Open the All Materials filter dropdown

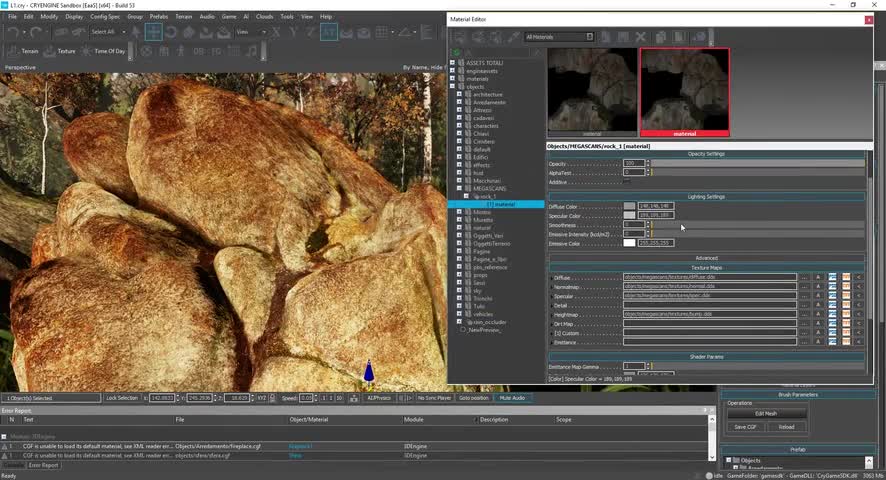tap(559, 37)
